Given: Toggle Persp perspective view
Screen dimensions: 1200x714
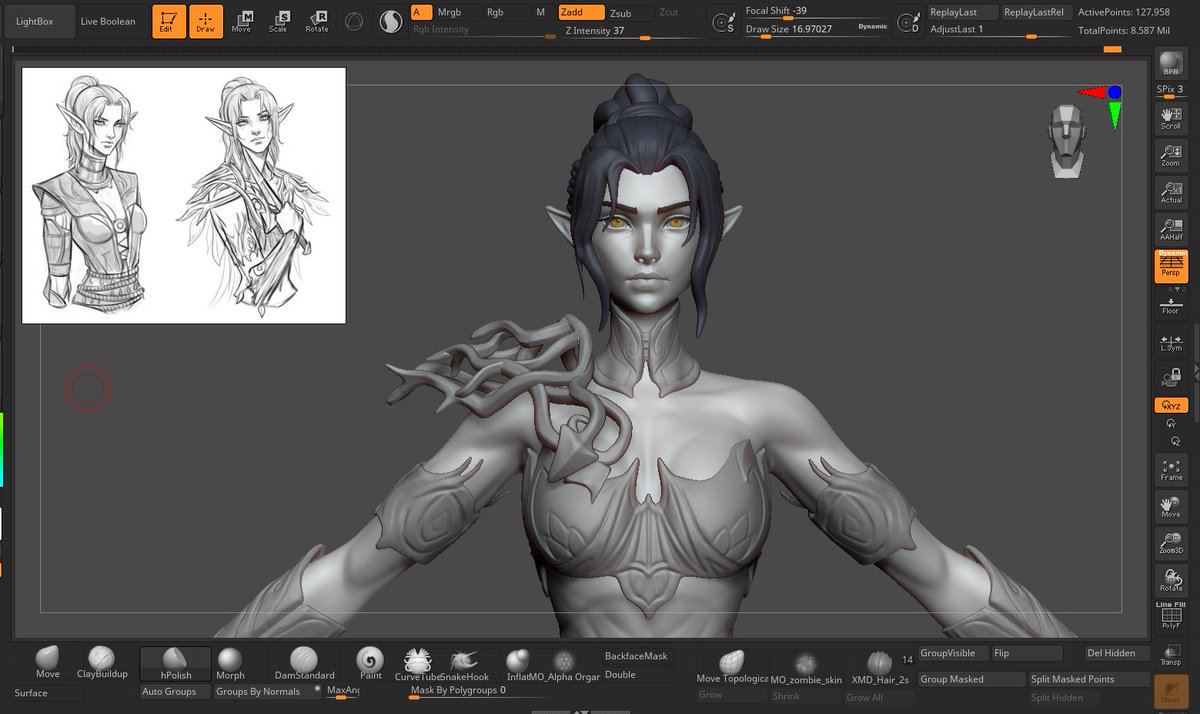Looking at the screenshot, I should 1170,269.
